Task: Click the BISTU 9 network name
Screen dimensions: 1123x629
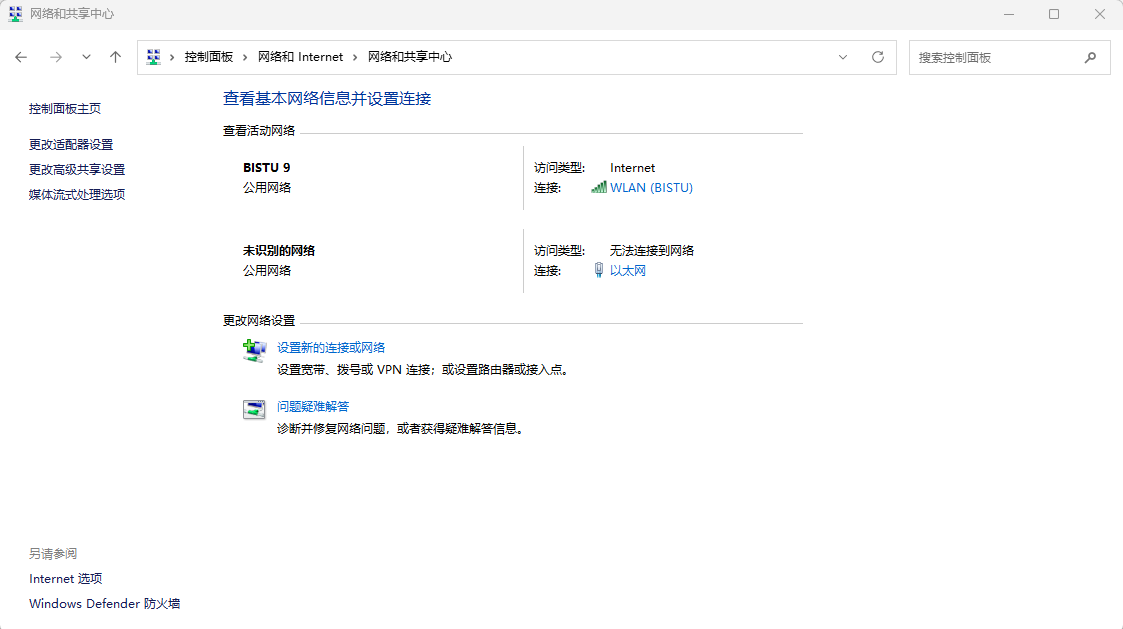Action: click(266, 168)
